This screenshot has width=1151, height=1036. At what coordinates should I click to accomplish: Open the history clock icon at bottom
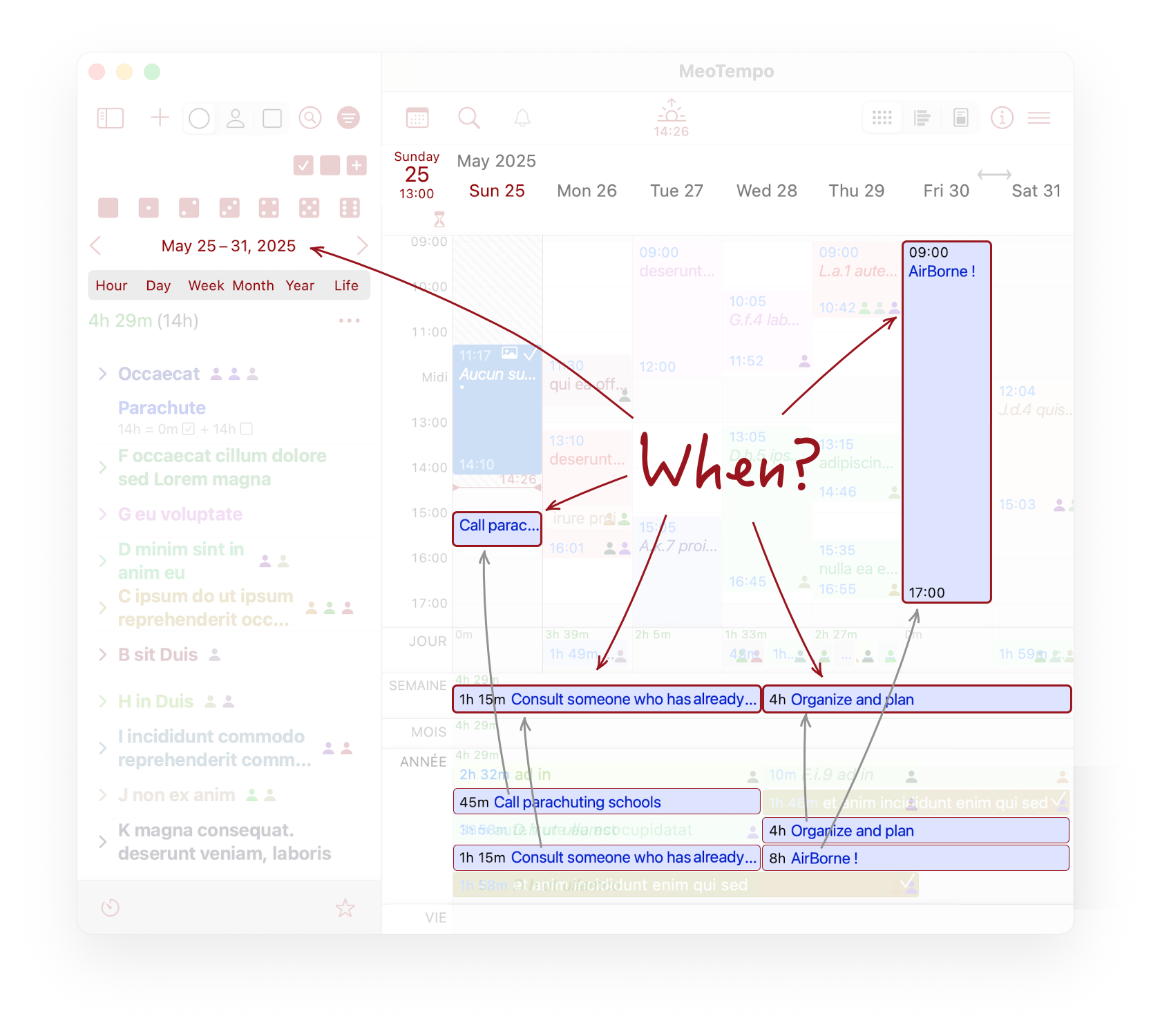pos(111,908)
